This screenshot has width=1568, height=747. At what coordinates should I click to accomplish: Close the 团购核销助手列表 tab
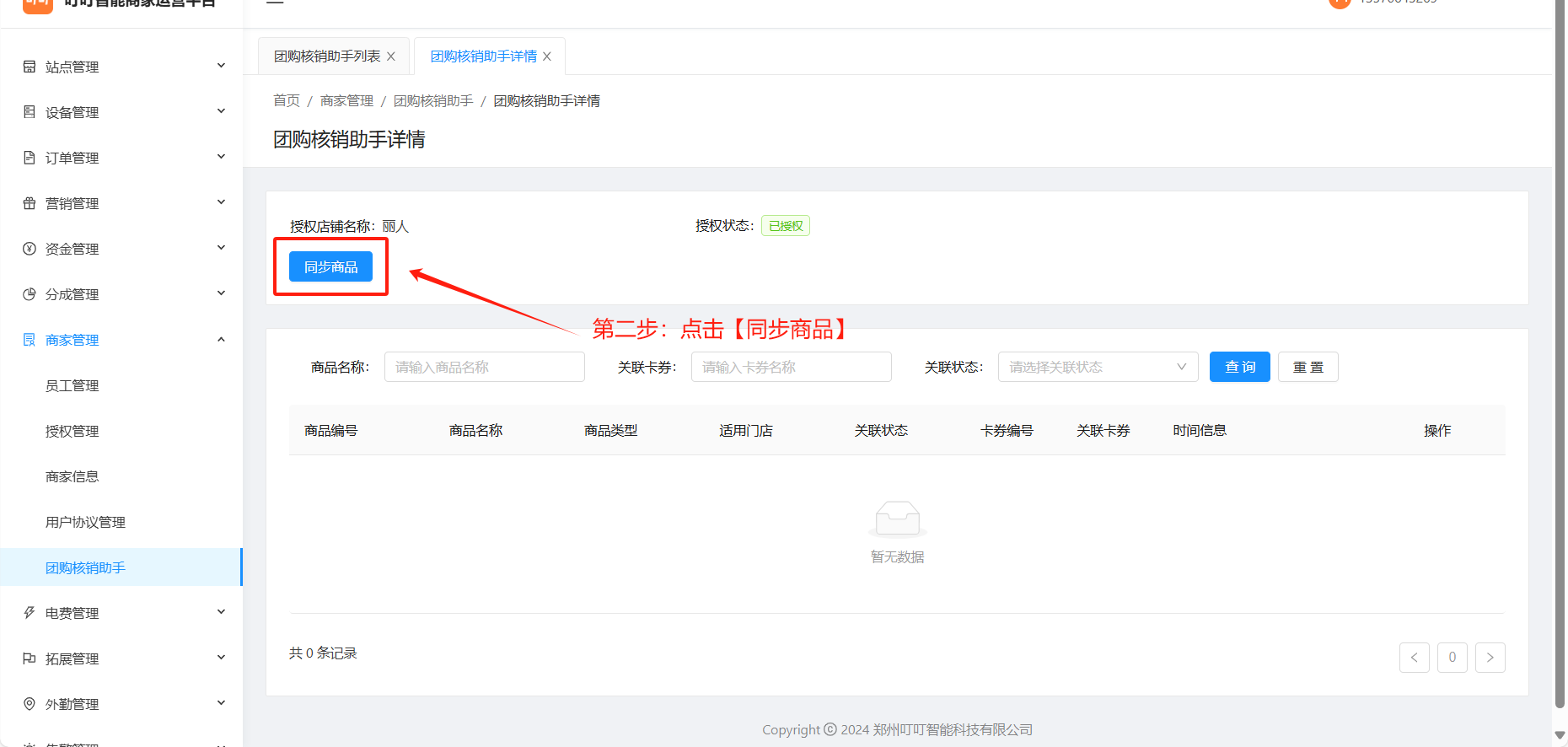click(x=391, y=56)
